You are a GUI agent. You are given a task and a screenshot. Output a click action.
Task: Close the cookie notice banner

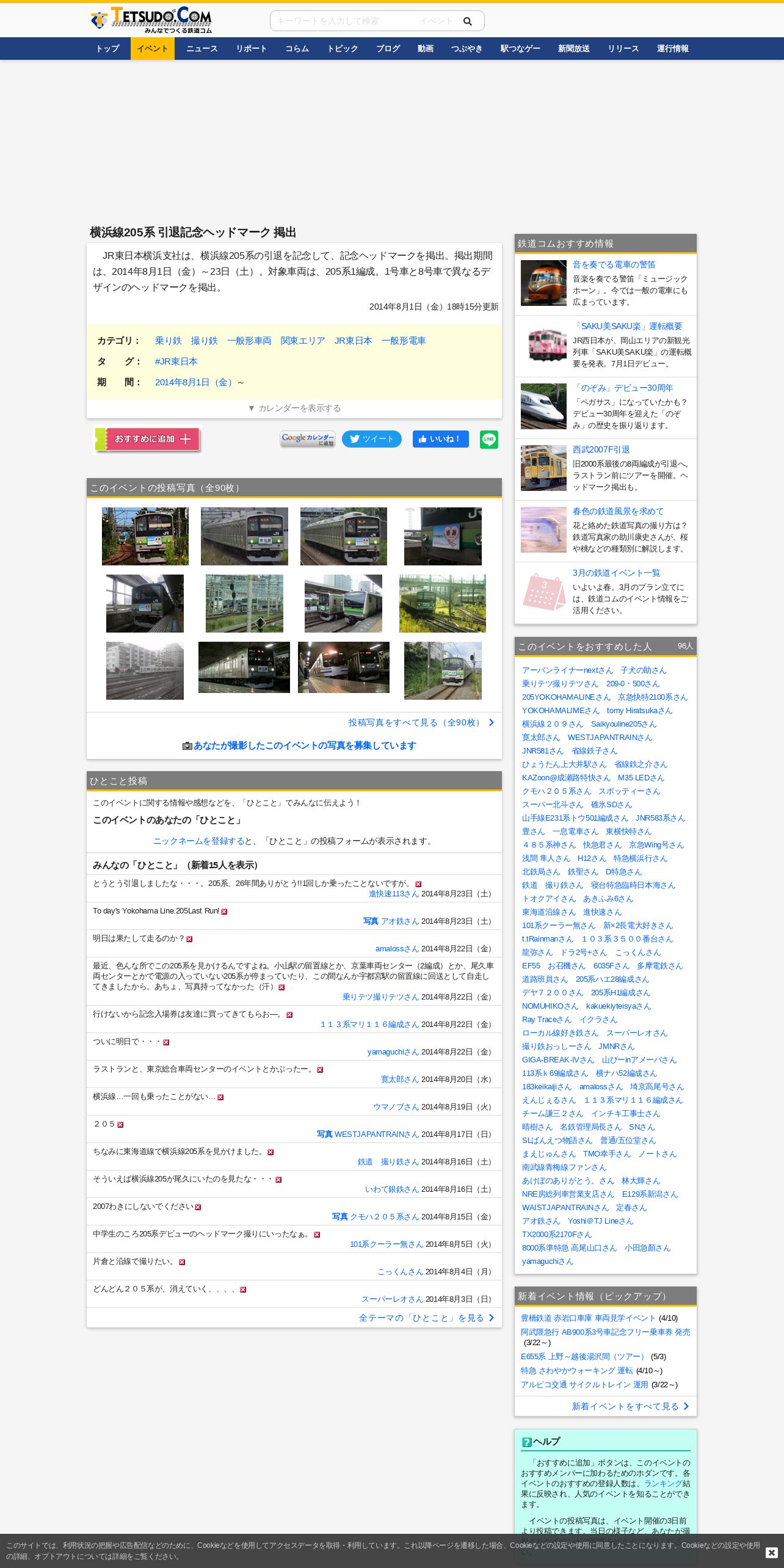click(771, 1552)
